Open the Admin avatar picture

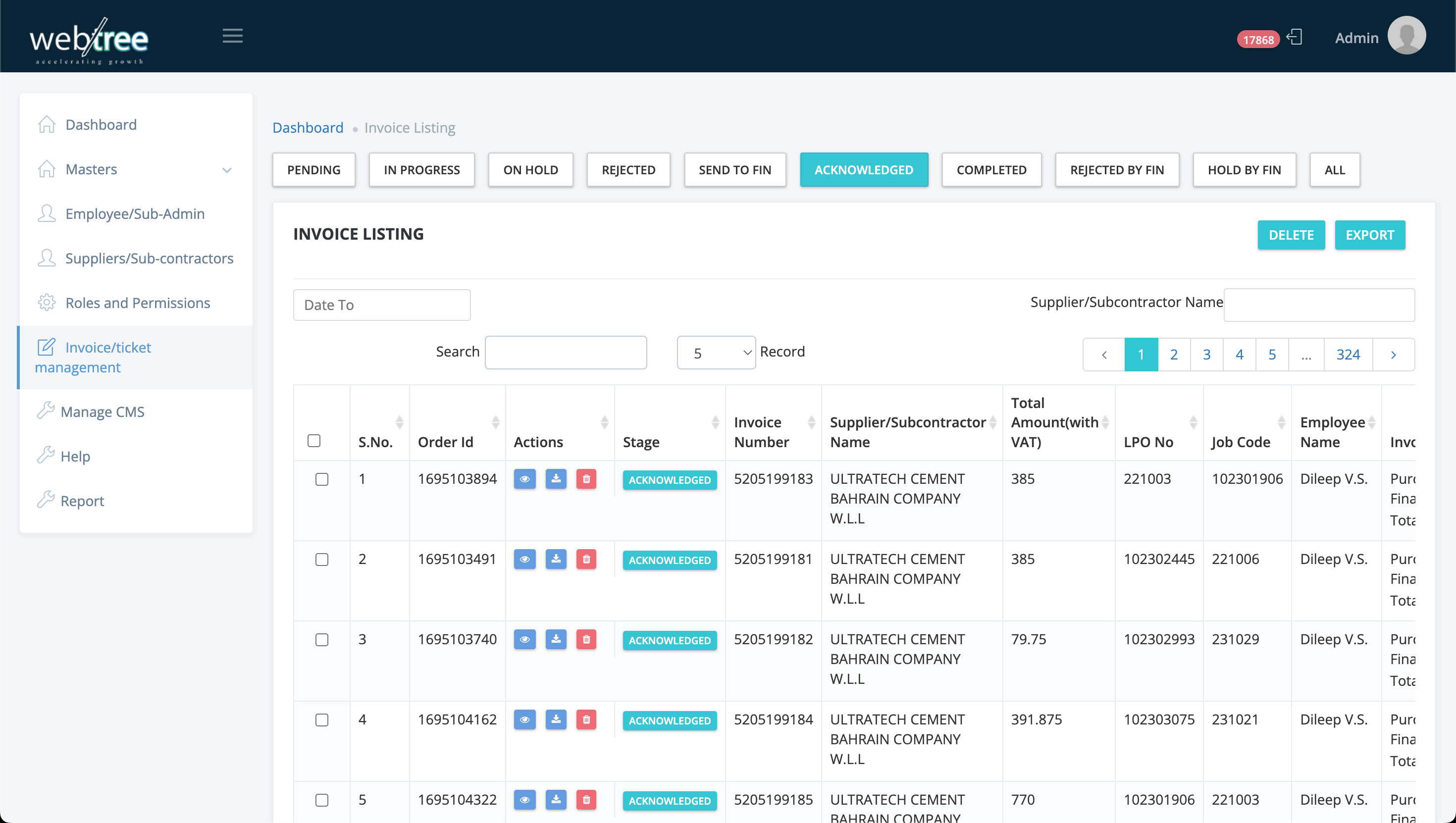click(x=1406, y=36)
